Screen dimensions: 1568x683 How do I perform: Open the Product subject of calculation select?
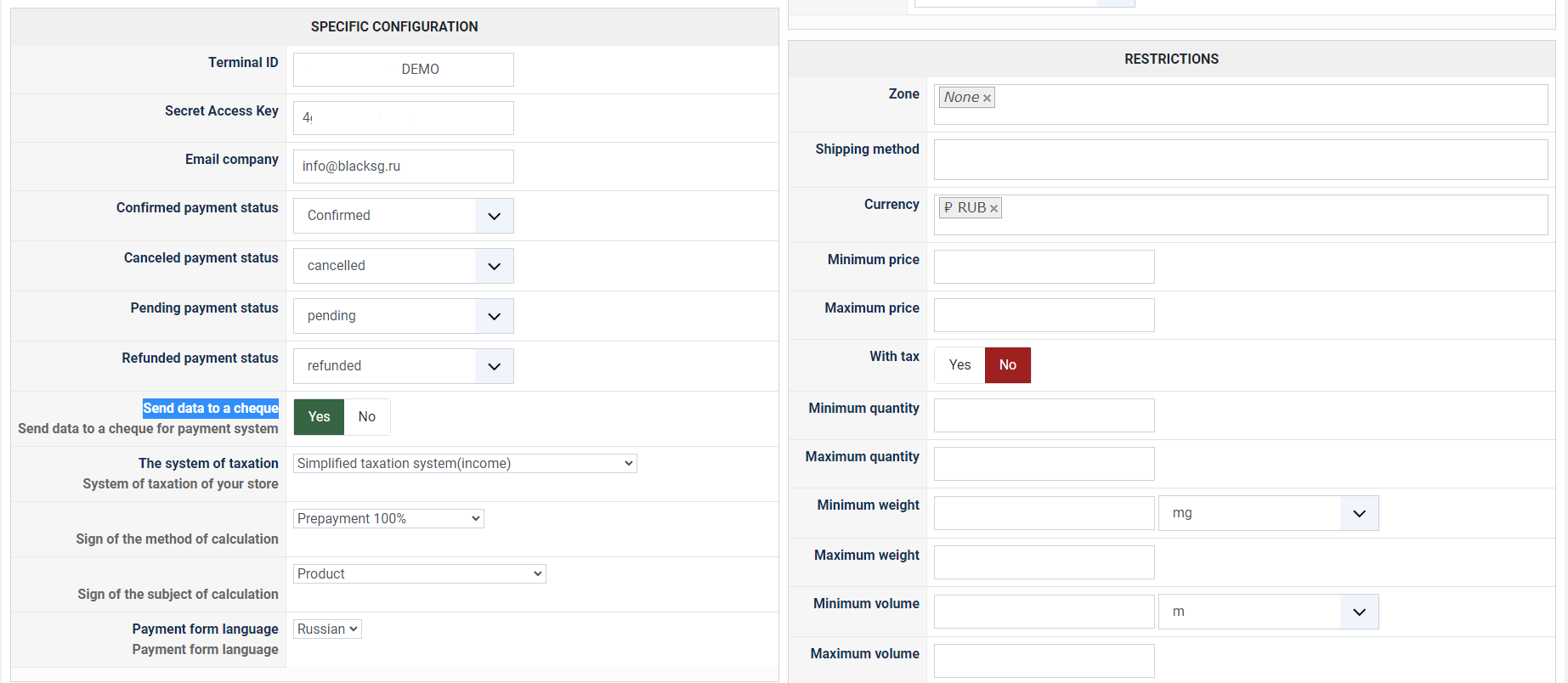419,574
